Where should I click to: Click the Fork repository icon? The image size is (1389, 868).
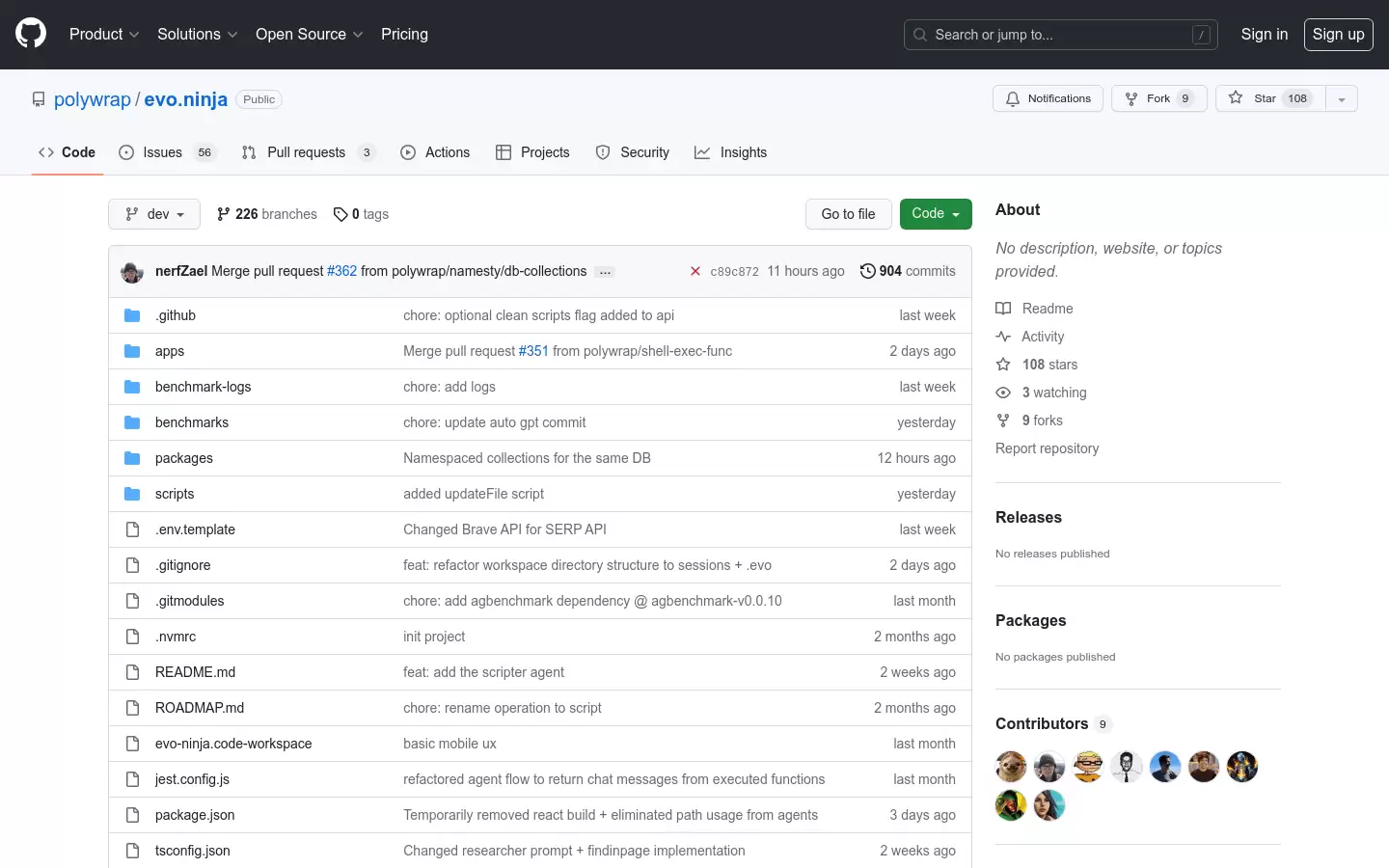pos(1131,98)
